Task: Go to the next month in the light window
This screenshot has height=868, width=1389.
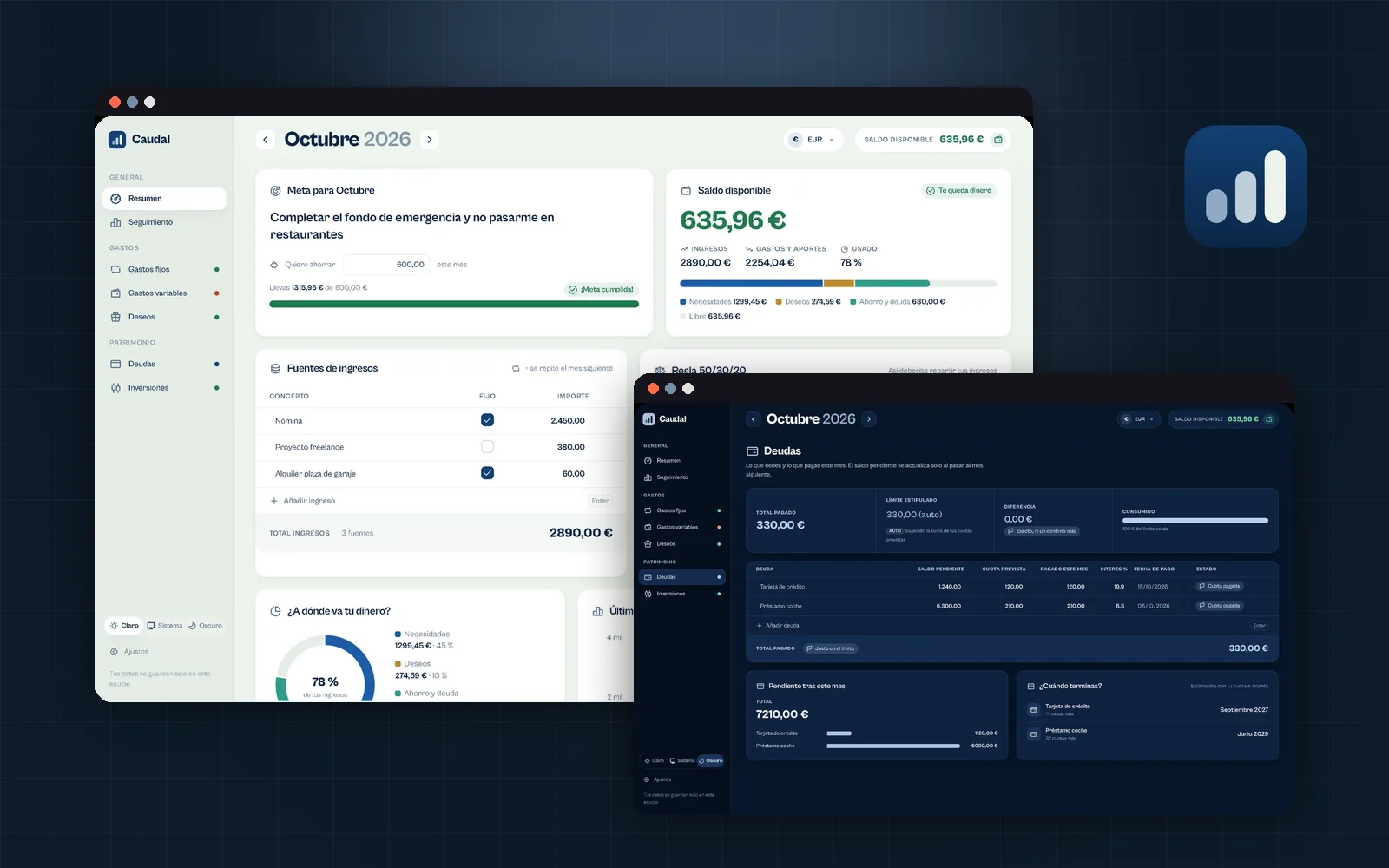Action: (x=430, y=140)
